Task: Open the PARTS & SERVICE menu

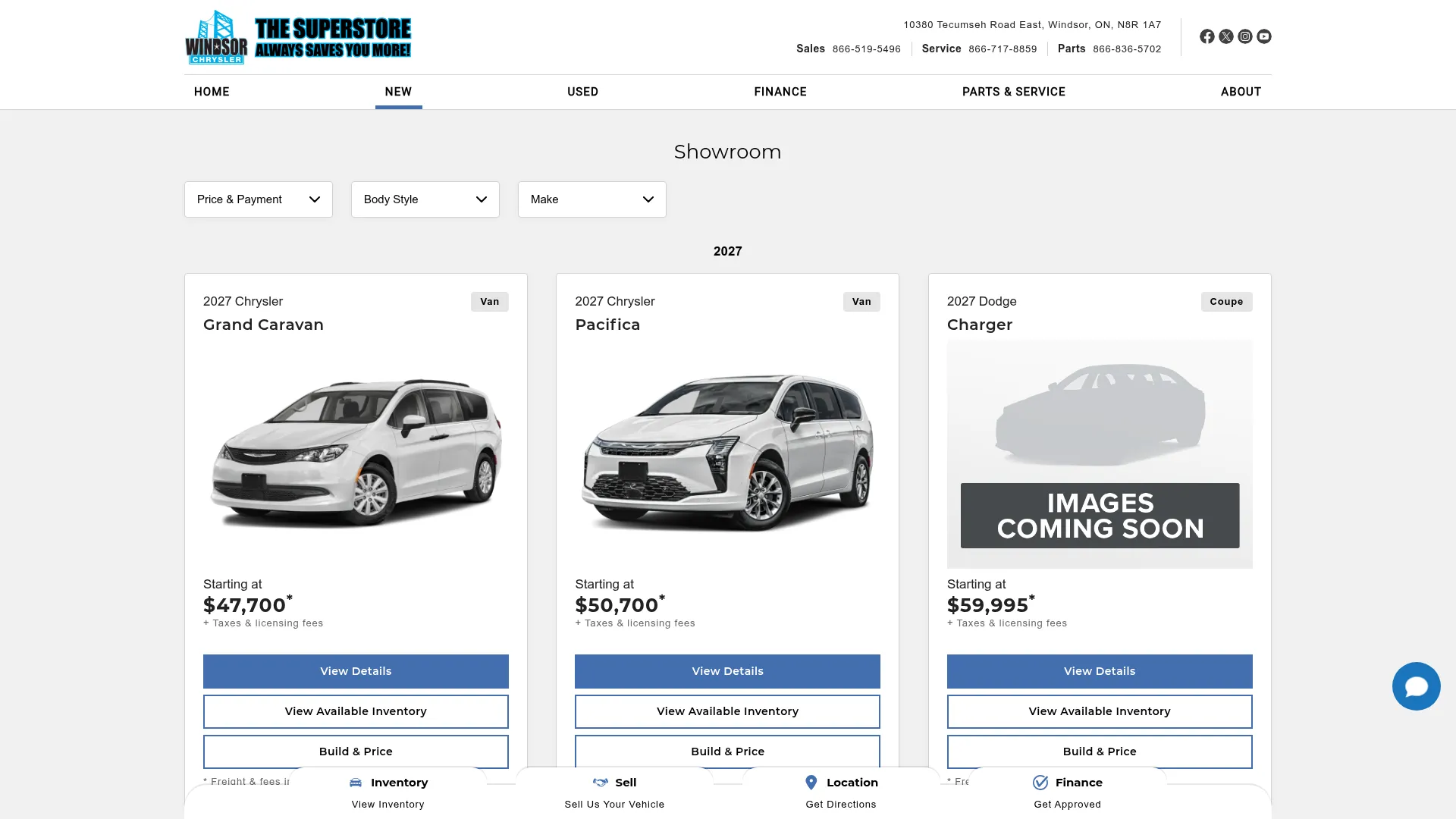Action: click(1014, 92)
